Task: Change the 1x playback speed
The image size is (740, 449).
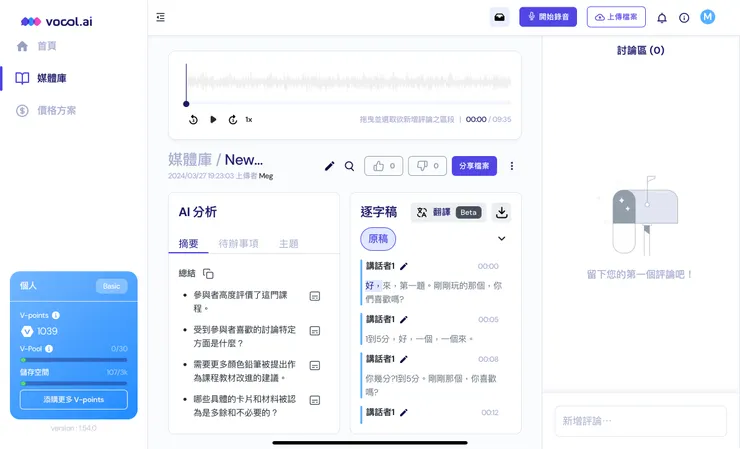Action: tap(249, 119)
